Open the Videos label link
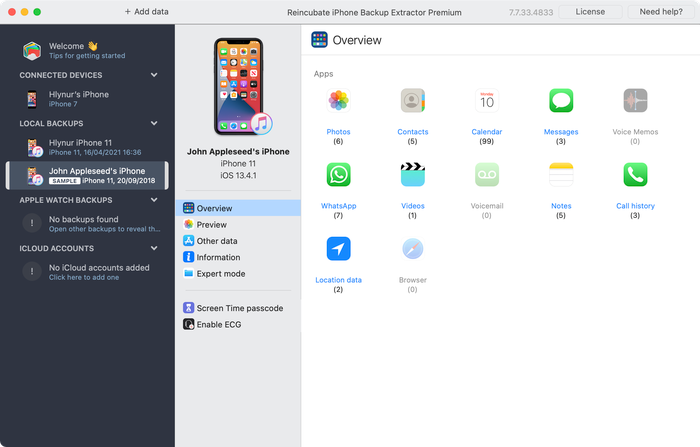The width and height of the screenshot is (700, 447). point(412,206)
